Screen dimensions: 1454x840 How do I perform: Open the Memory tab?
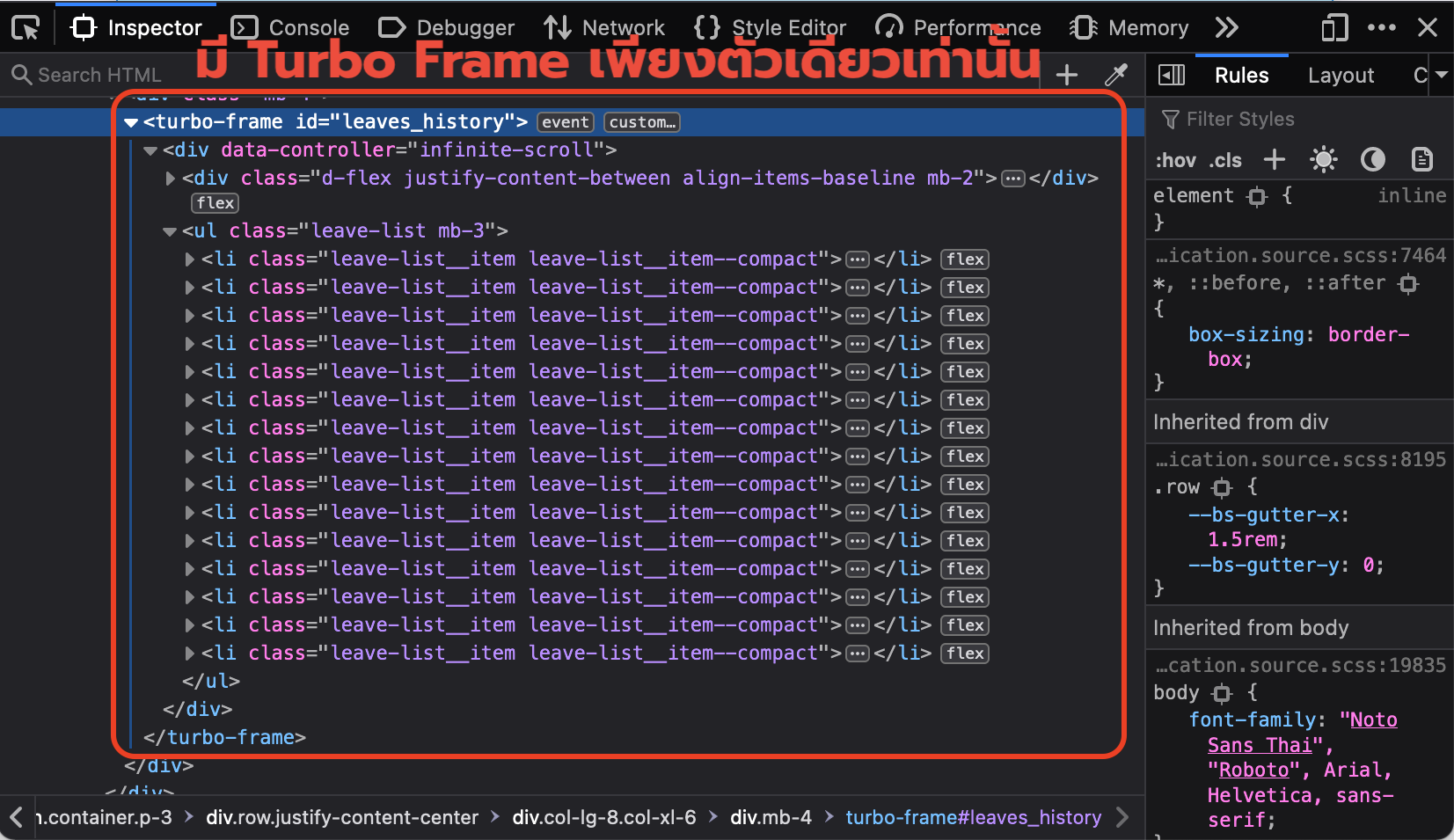point(1129,28)
